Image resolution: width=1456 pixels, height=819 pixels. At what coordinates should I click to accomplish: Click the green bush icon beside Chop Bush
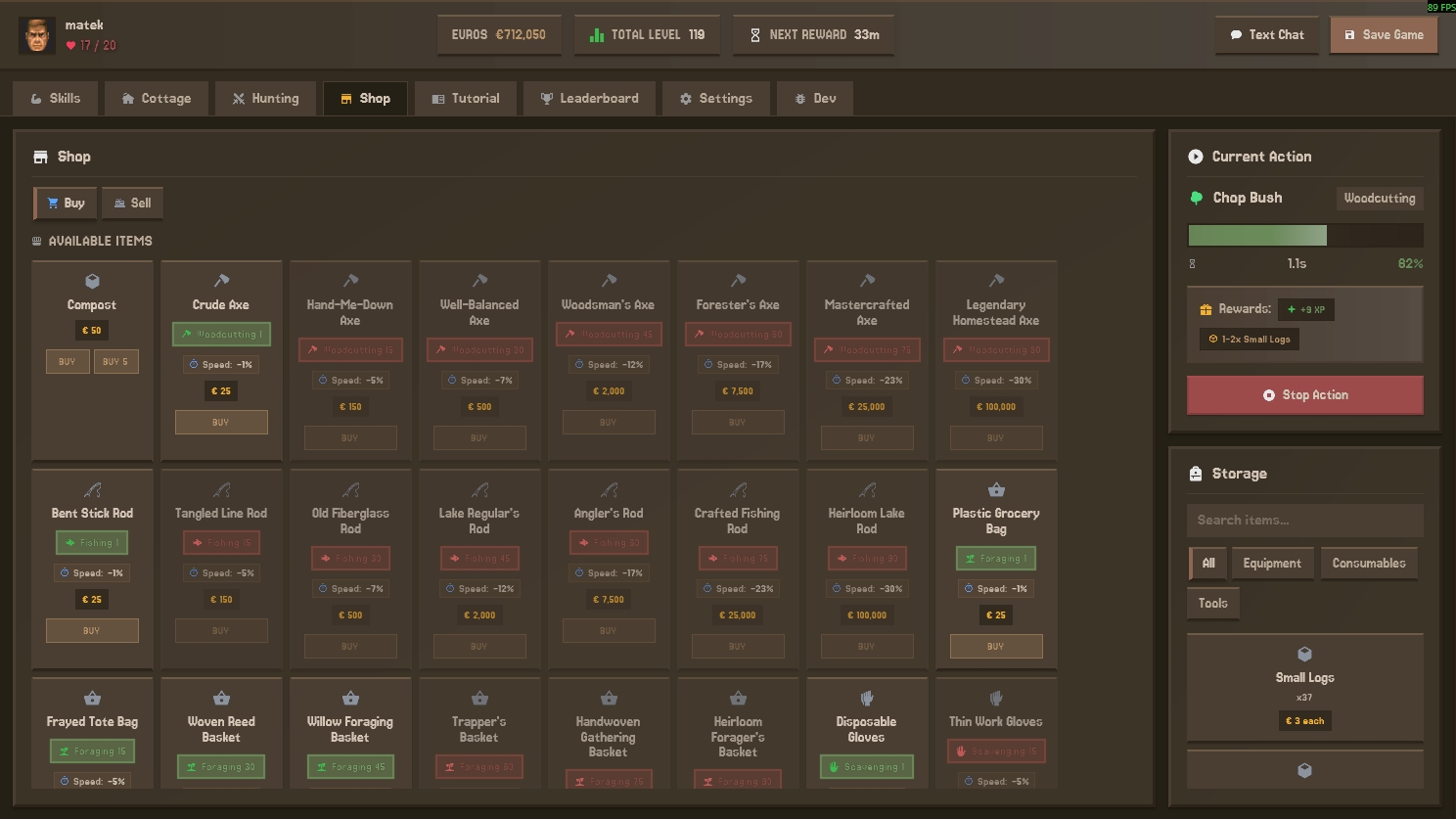click(1196, 198)
